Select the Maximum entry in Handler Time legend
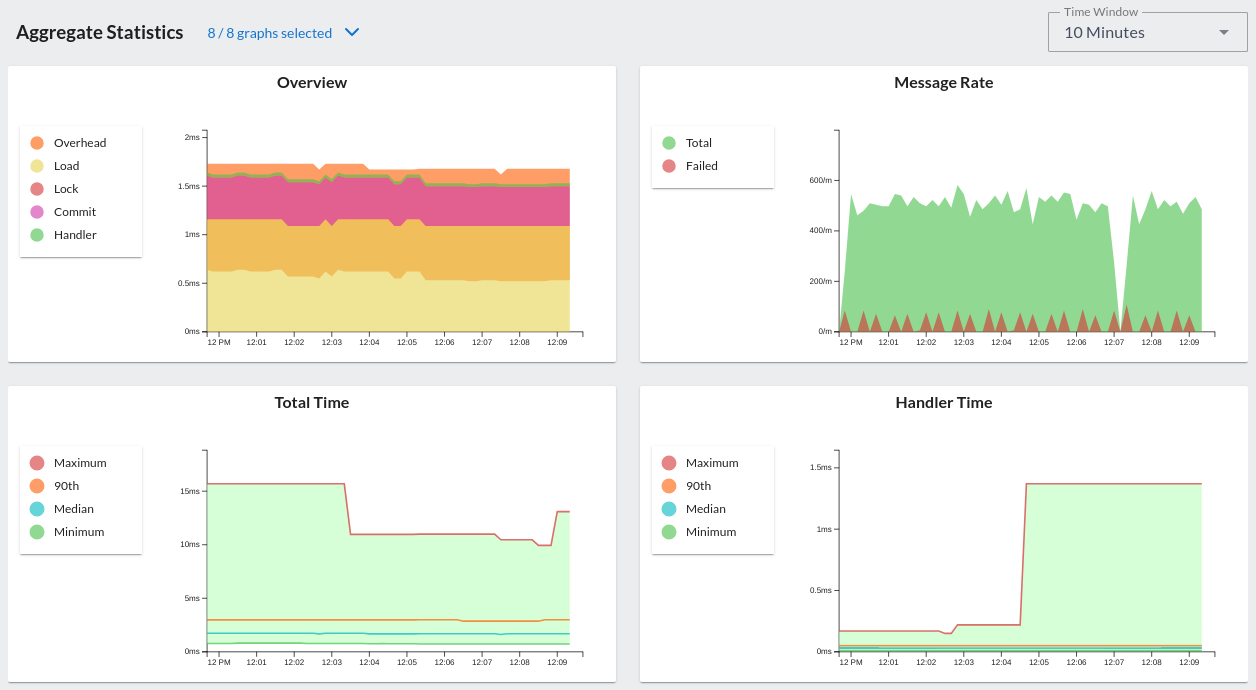The height and width of the screenshot is (690, 1256). (712, 462)
